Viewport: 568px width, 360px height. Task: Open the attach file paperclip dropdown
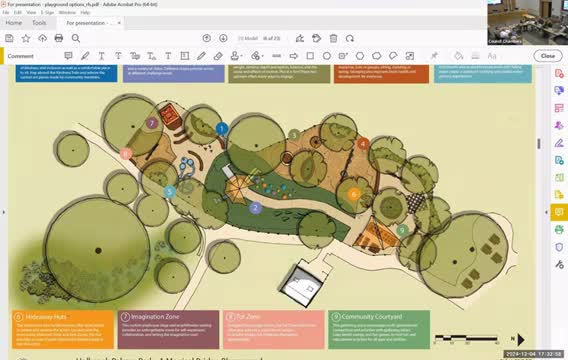point(257,56)
